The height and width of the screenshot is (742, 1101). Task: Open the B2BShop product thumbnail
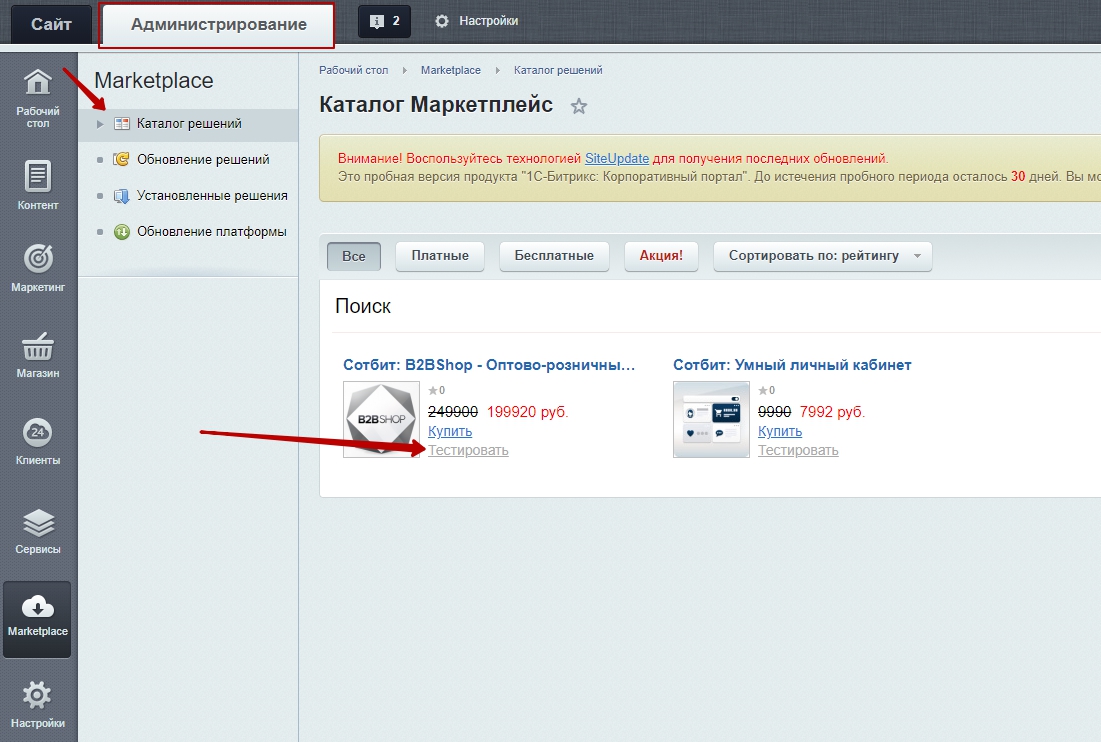381,420
